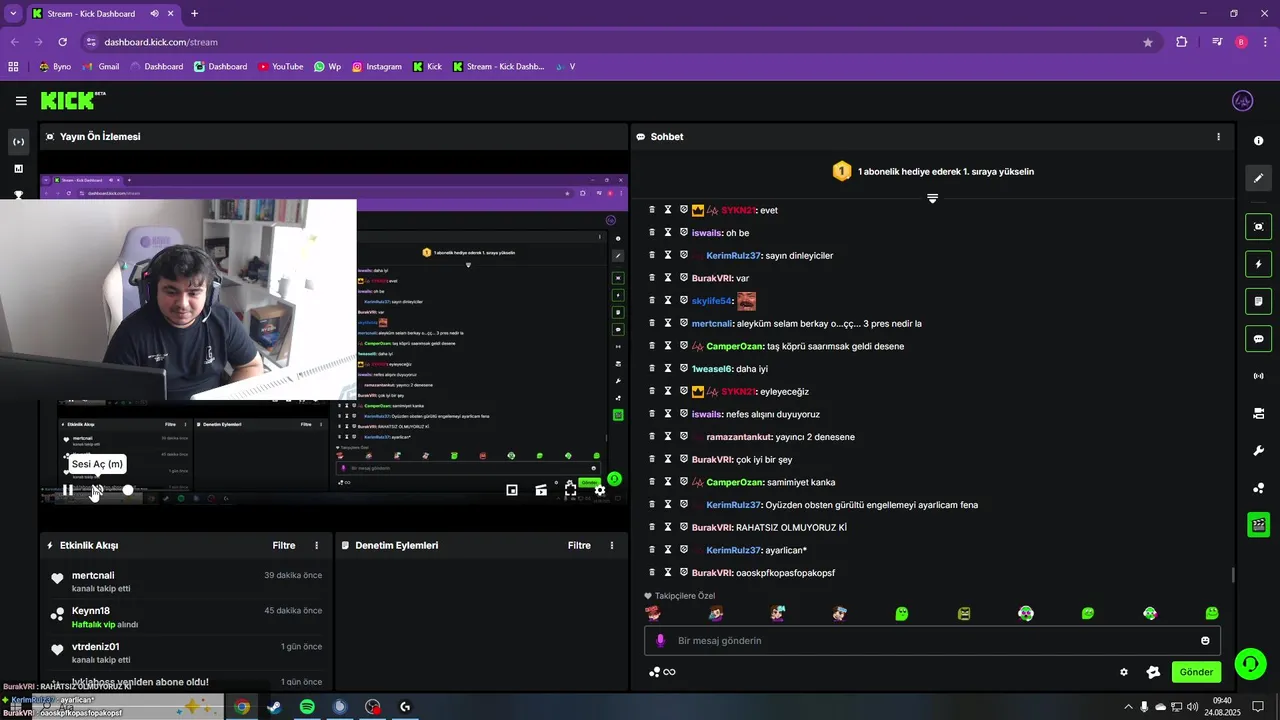This screenshot has width=1280, height=720.
Task: Bookmark this page with the star
Action: pos(1148,42)
